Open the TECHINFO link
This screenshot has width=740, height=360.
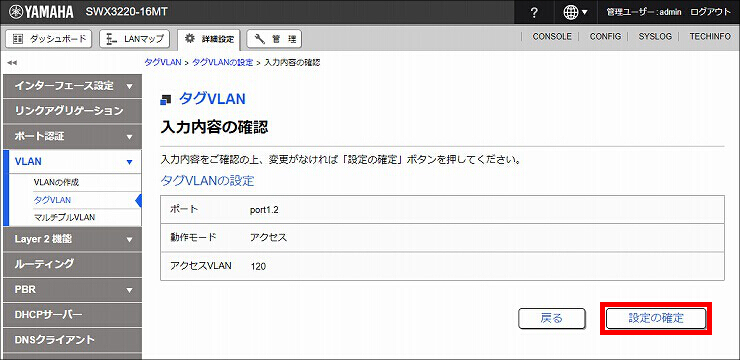pos(710,37)
